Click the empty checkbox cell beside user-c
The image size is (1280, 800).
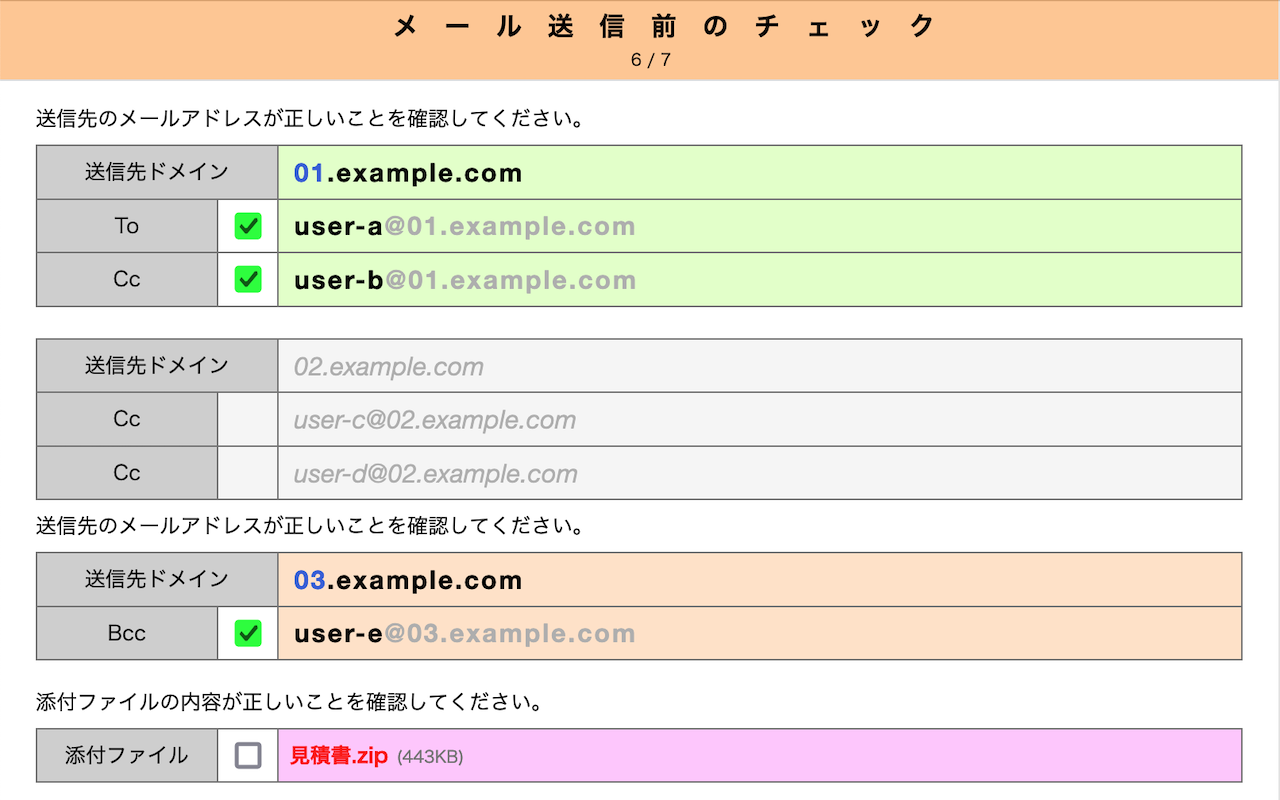[x=248, y=419]
